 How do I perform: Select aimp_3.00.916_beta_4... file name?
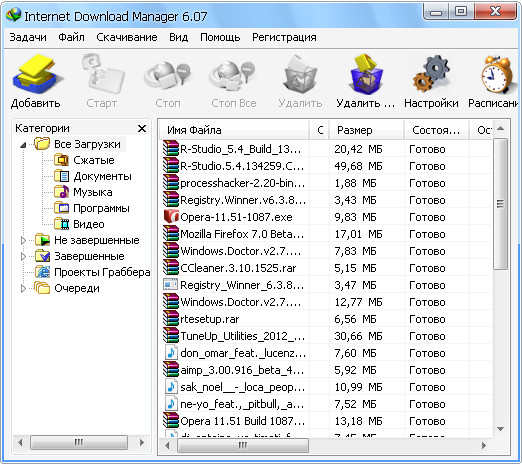coord(242,370)
